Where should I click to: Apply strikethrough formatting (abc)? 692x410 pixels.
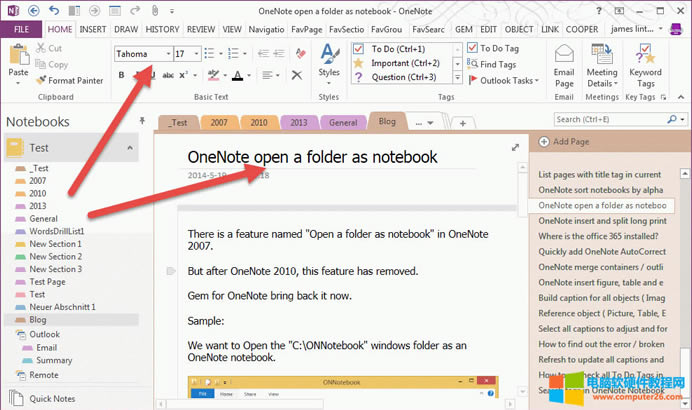168,75
